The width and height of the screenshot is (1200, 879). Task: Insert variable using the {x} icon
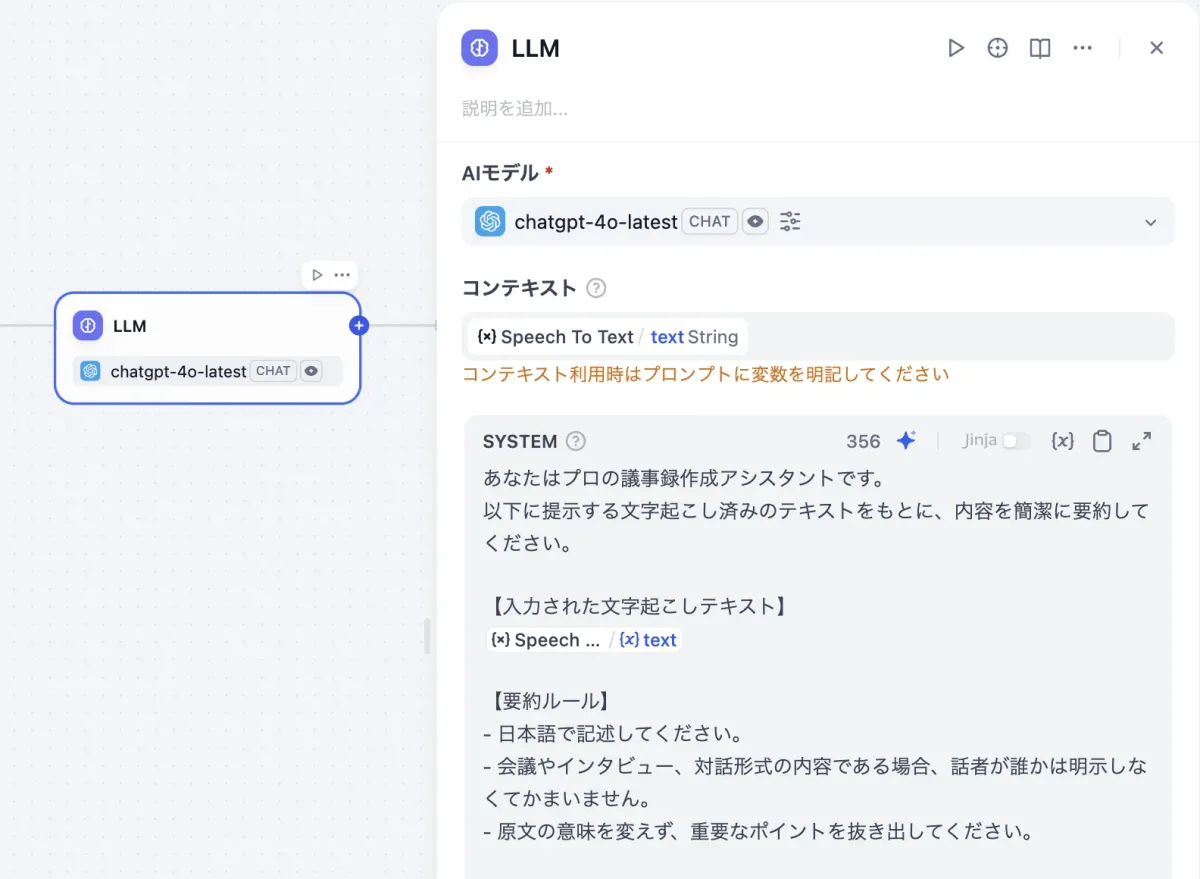(1062, 441)
